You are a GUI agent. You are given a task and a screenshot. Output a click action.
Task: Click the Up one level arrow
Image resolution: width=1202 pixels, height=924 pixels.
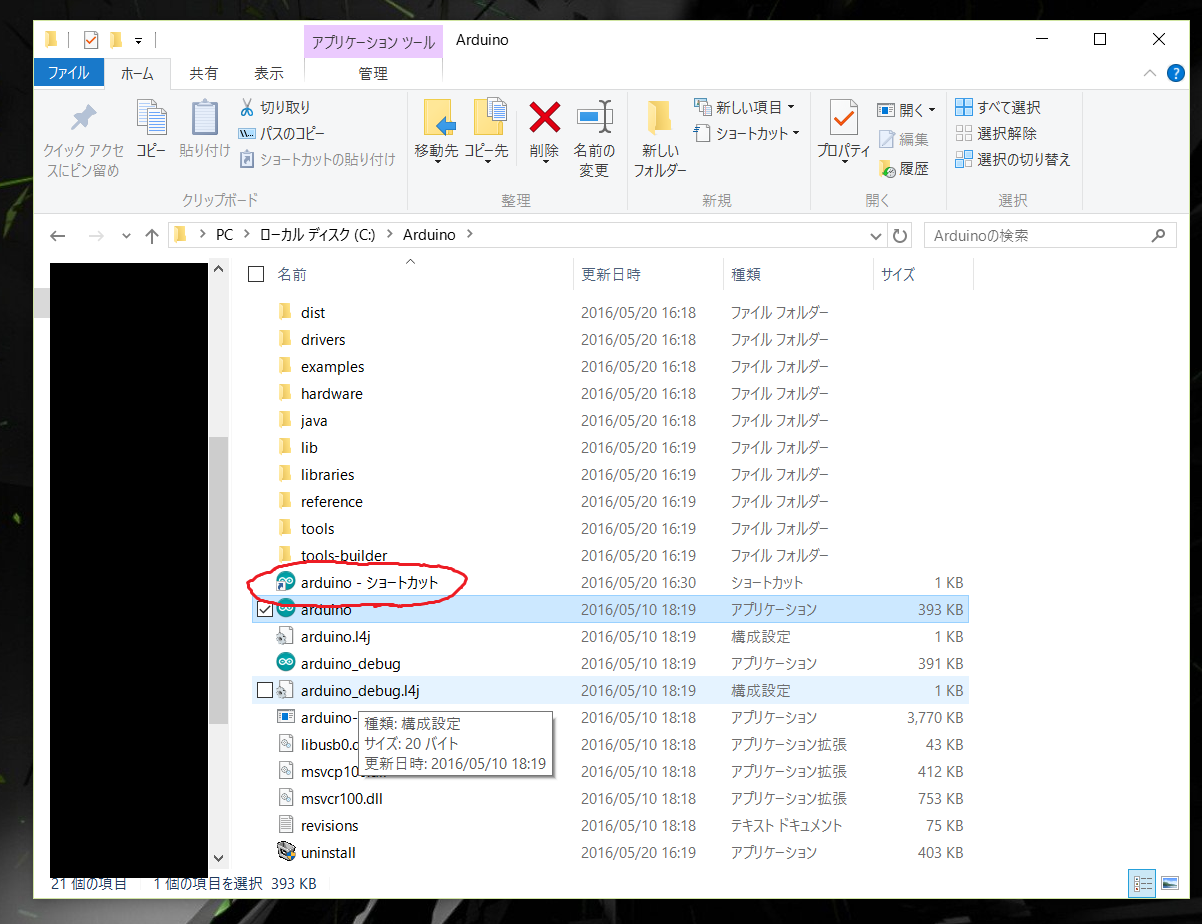152,236
